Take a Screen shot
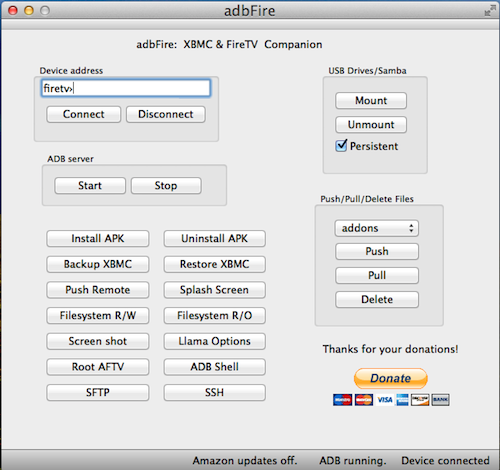500x470 pixels. [x=98, y=341]
